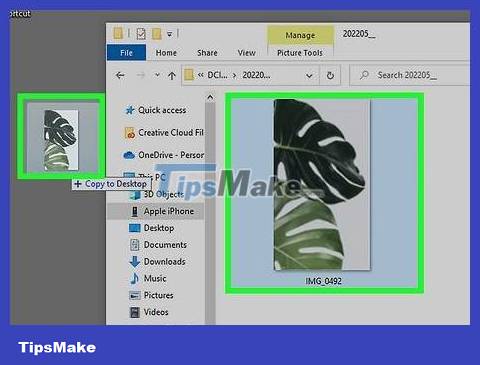Select 3D Objects in navigation pane
This screenshot has height=365, width=480.
[163, 194]
